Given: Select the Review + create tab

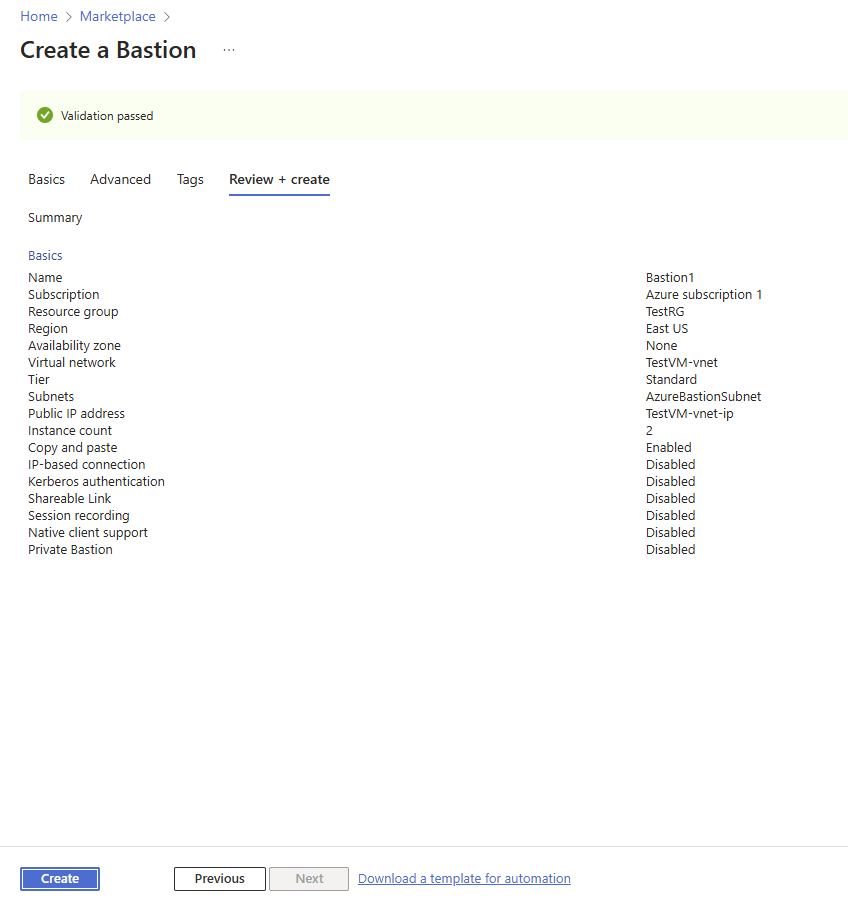Looking at the screenshot, I should tap(279, 180).
